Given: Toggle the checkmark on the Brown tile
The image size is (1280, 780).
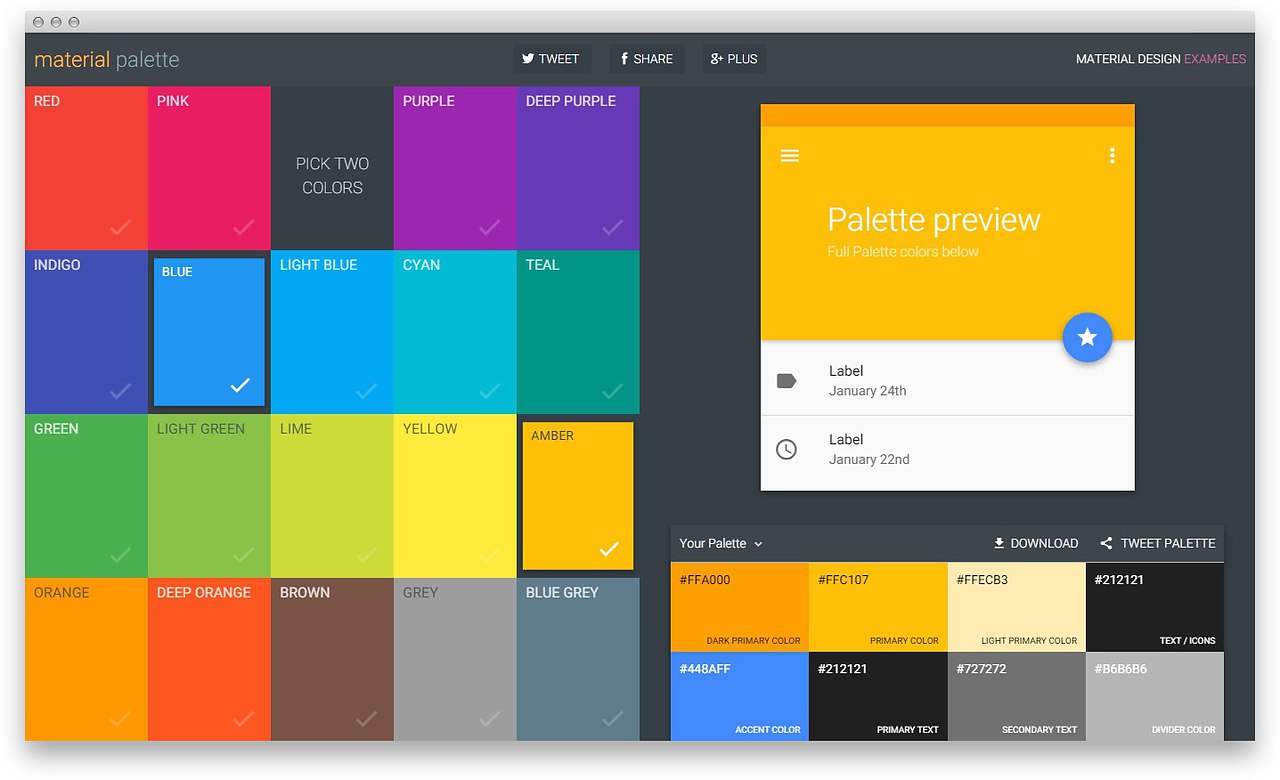Looking at the screenshot, I should pyautogui.click(x=366, y=718).
